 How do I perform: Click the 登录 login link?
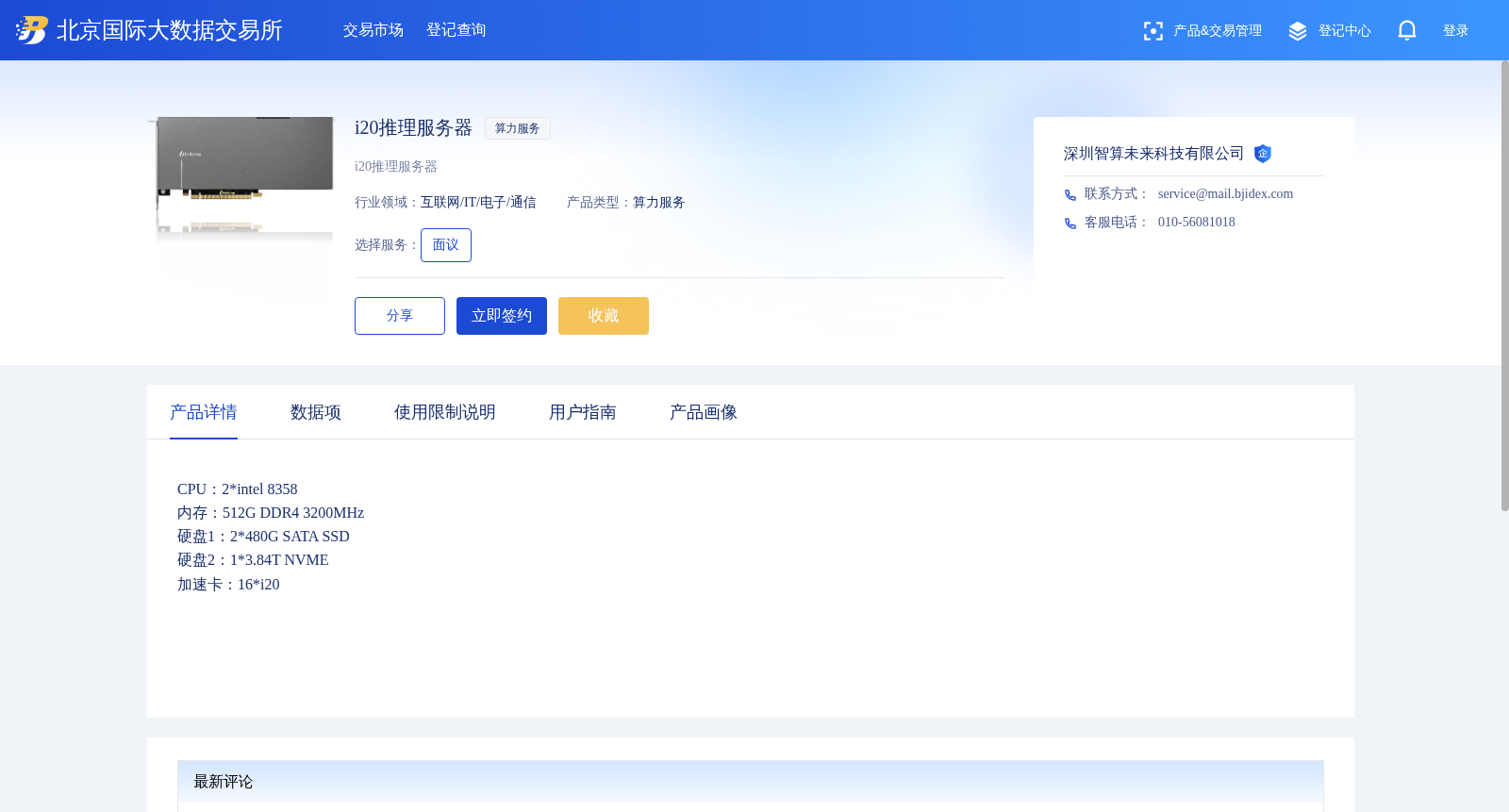click(x=1456, y=31)
